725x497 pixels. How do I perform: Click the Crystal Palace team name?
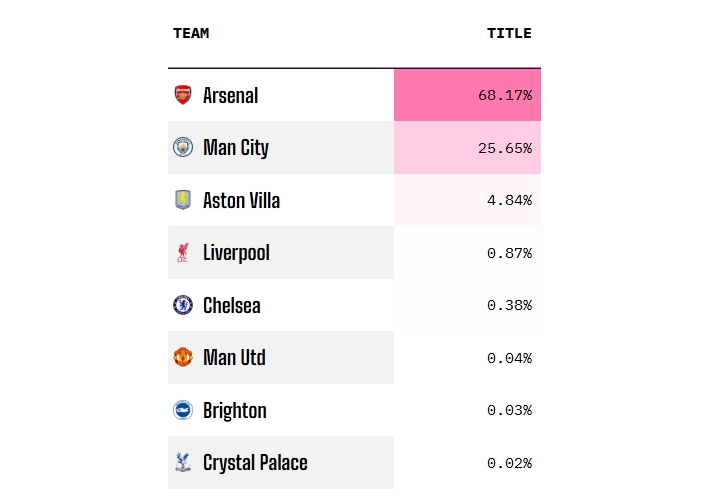[255, 463]
